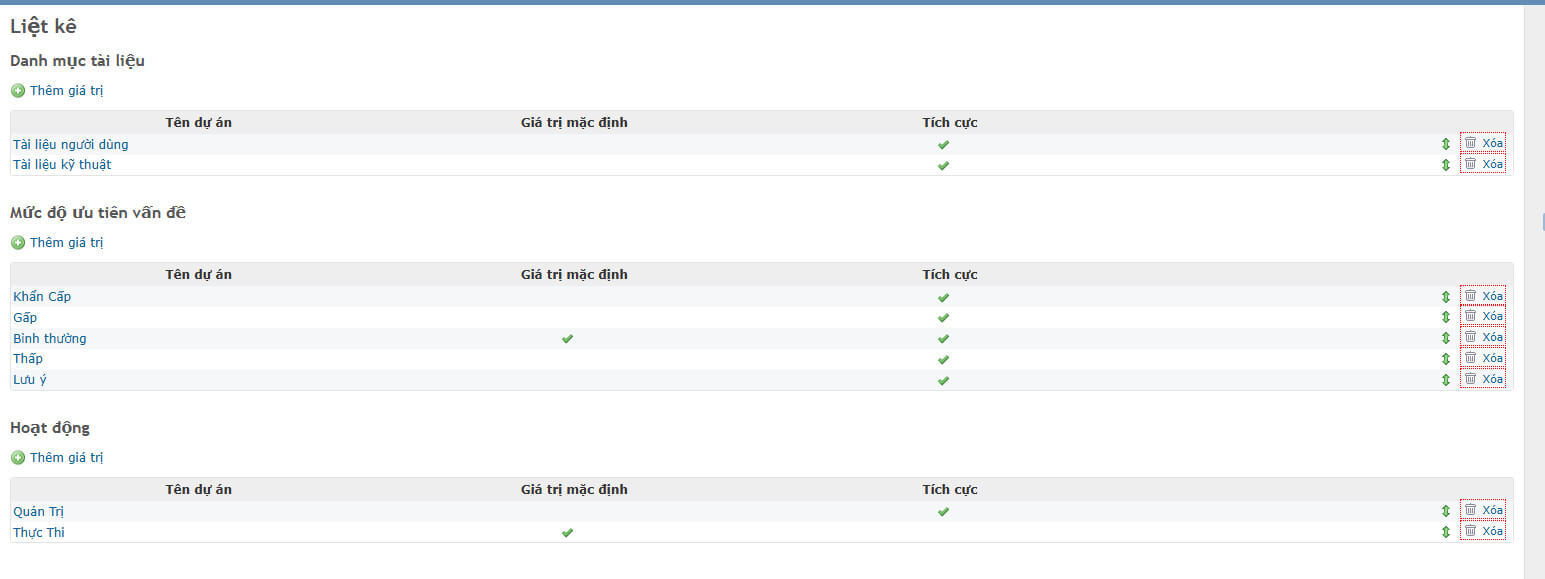Click active checkmark for Tài liệu người dùng

943,145
